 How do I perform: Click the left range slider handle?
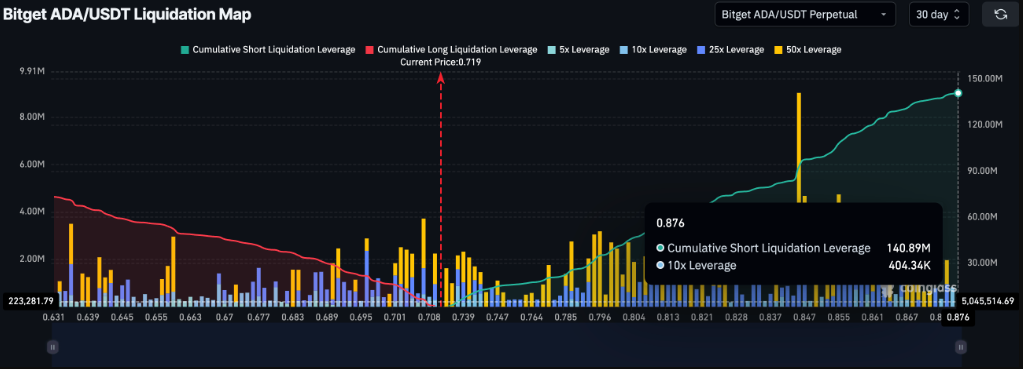(52, 347)
